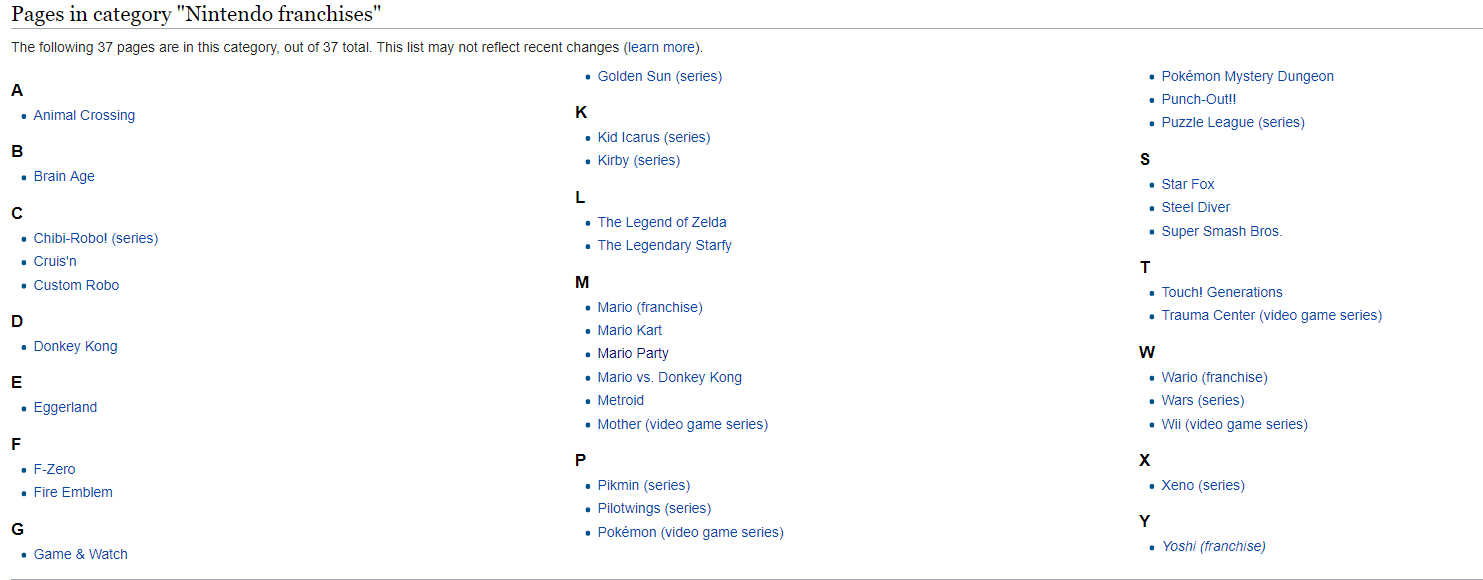Go to The Legendary Starfy
Screen dimensions: 1483x580
pos(665,245)
